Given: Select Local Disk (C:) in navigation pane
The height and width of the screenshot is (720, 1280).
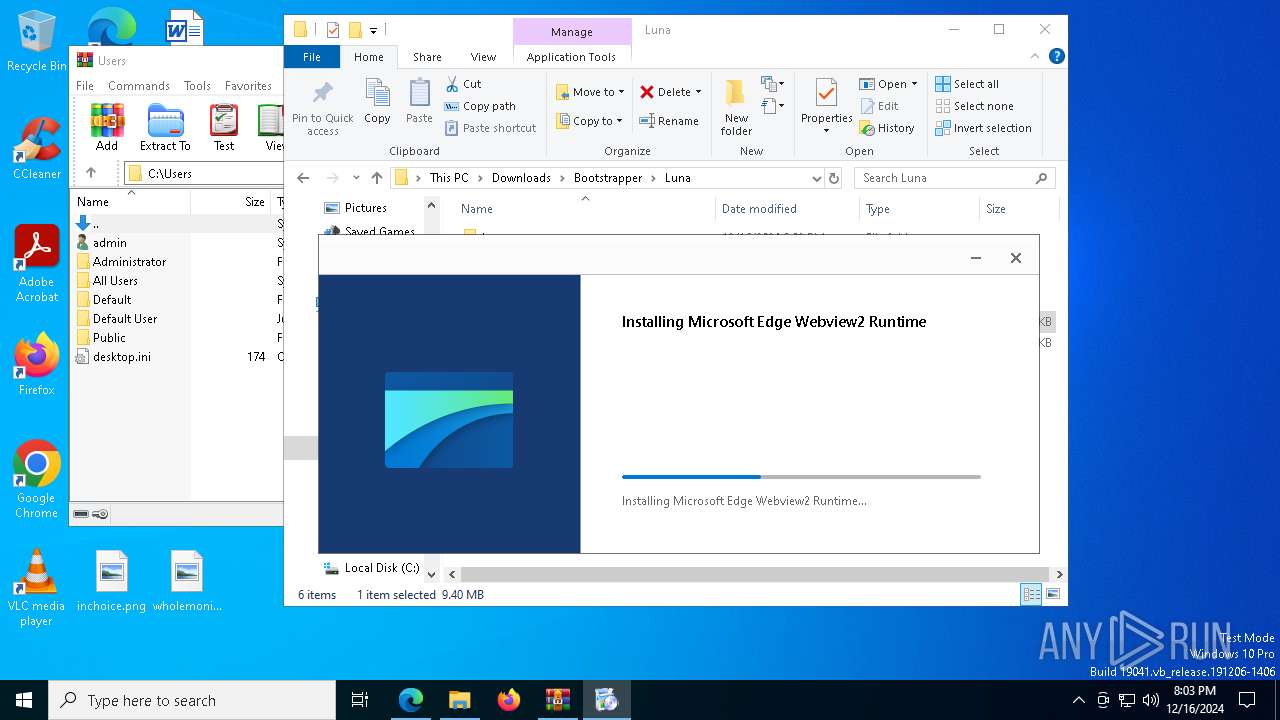Looking at the screenshot, I should [382, 568].
